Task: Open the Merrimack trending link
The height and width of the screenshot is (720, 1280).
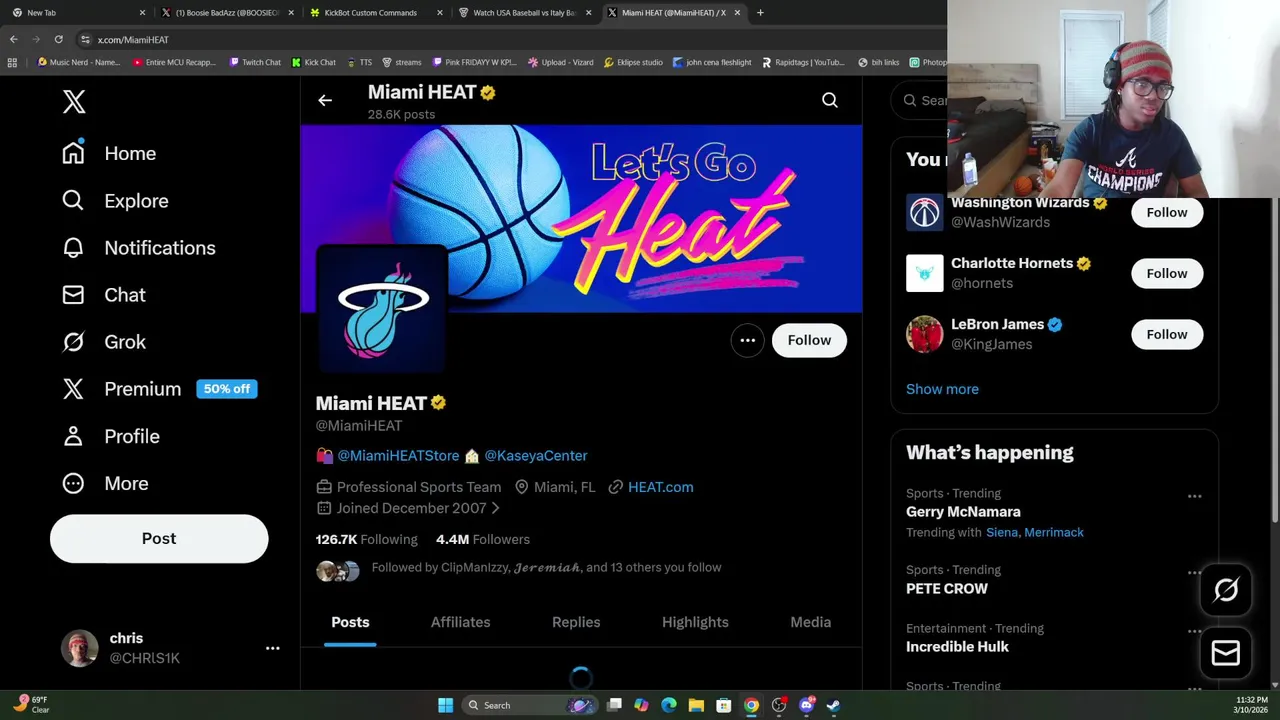Action: pos(1053,533)
